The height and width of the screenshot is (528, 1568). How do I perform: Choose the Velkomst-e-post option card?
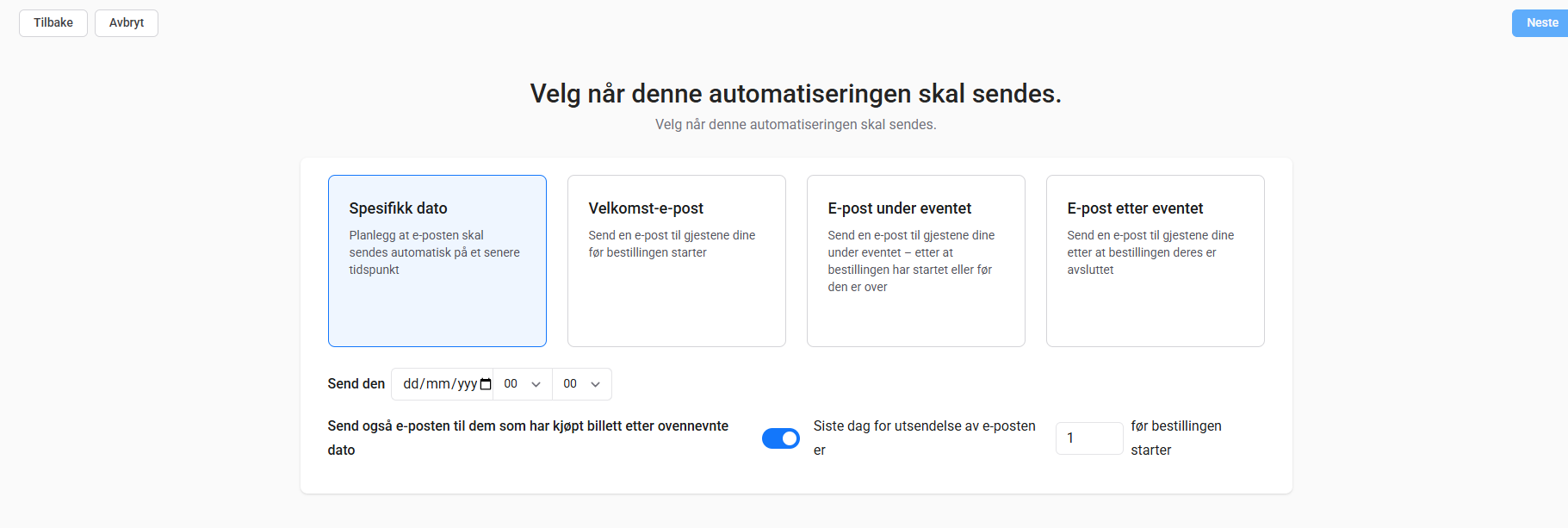[x=676, y=261]
